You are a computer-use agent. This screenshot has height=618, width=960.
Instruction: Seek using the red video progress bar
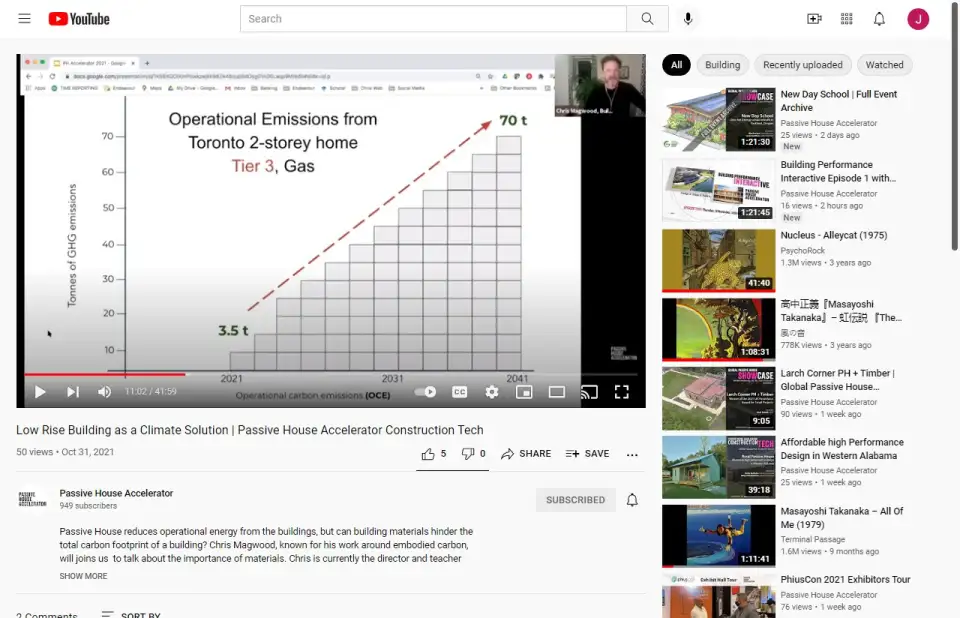click(x=300, y=375)
